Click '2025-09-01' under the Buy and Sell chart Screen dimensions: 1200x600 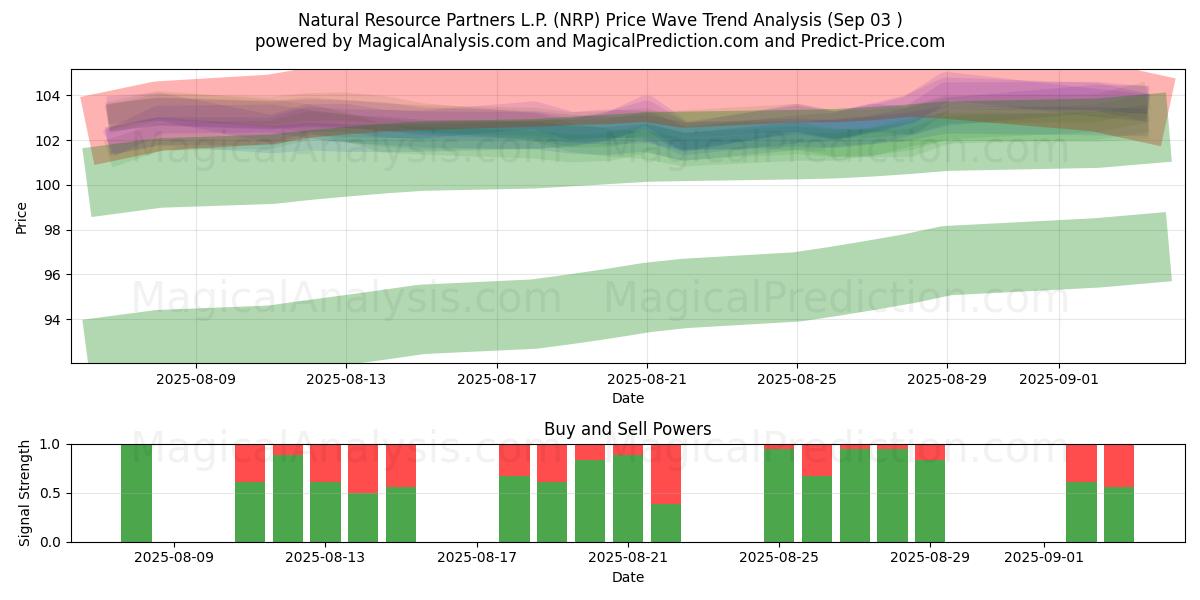[1043, 559]
